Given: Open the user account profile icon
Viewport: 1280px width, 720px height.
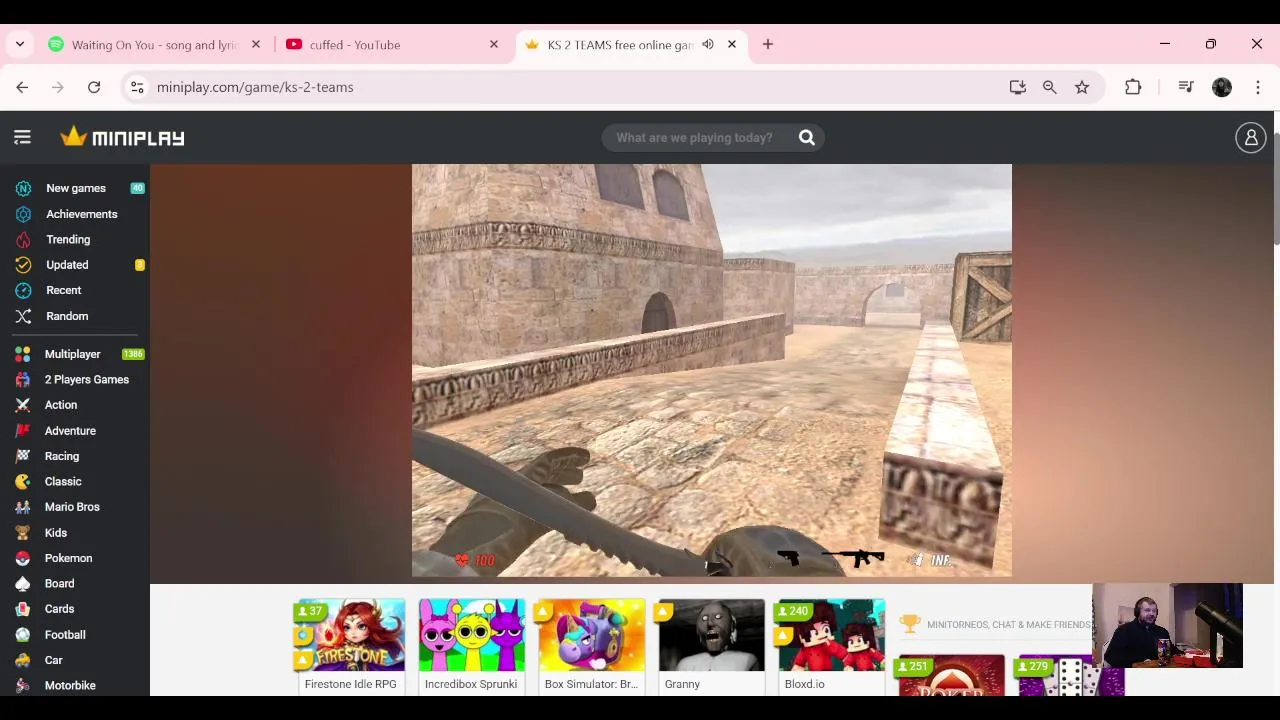Looking at the screenshot, I should (x=1250, y=138).
